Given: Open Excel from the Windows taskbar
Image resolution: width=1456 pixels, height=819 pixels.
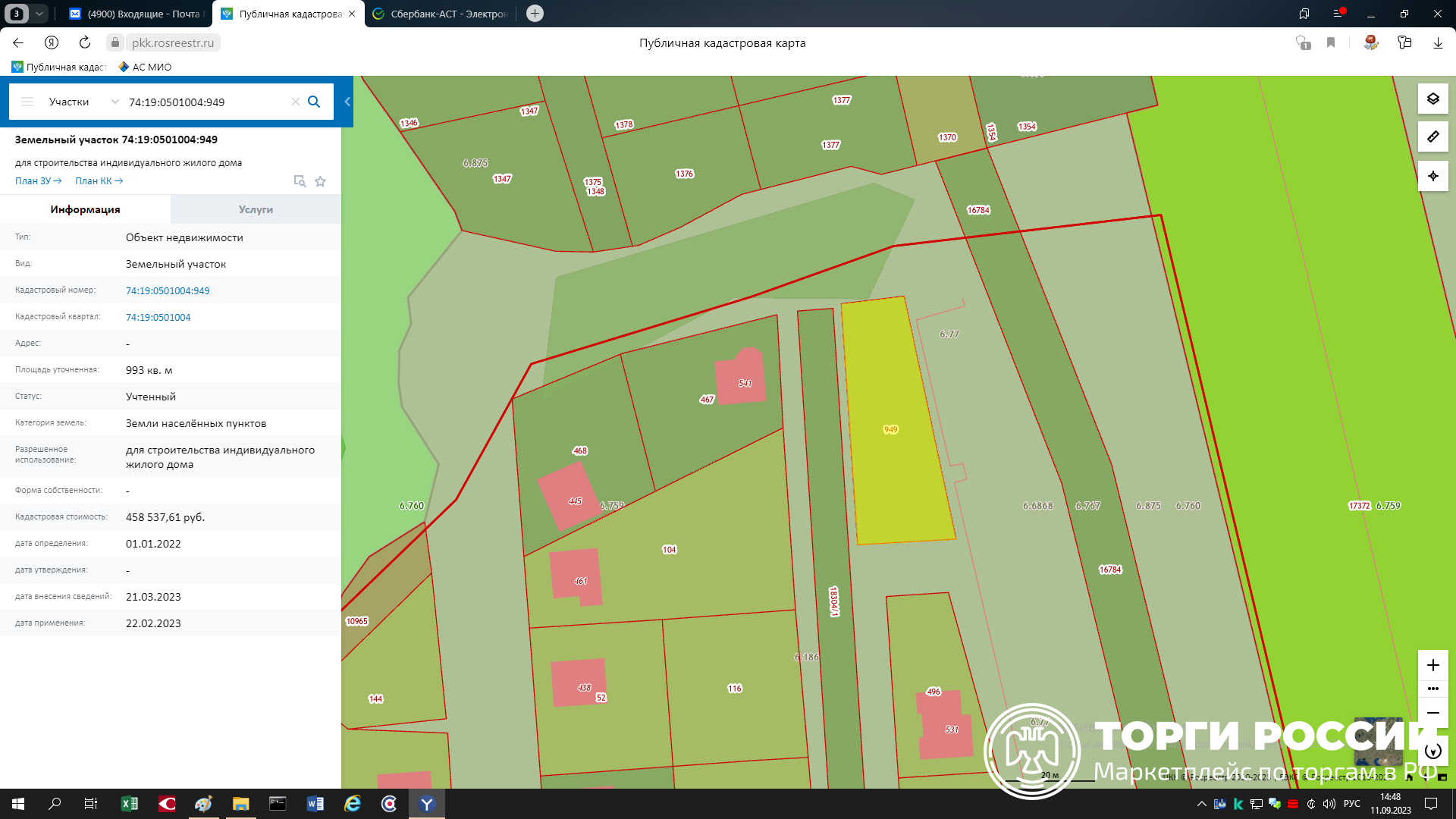Looking at the screenshot, I should click(x=130, y=804).
